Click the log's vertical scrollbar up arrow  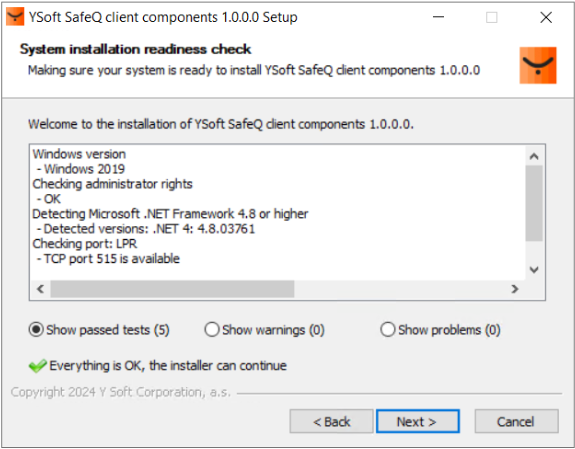(534, 157)
